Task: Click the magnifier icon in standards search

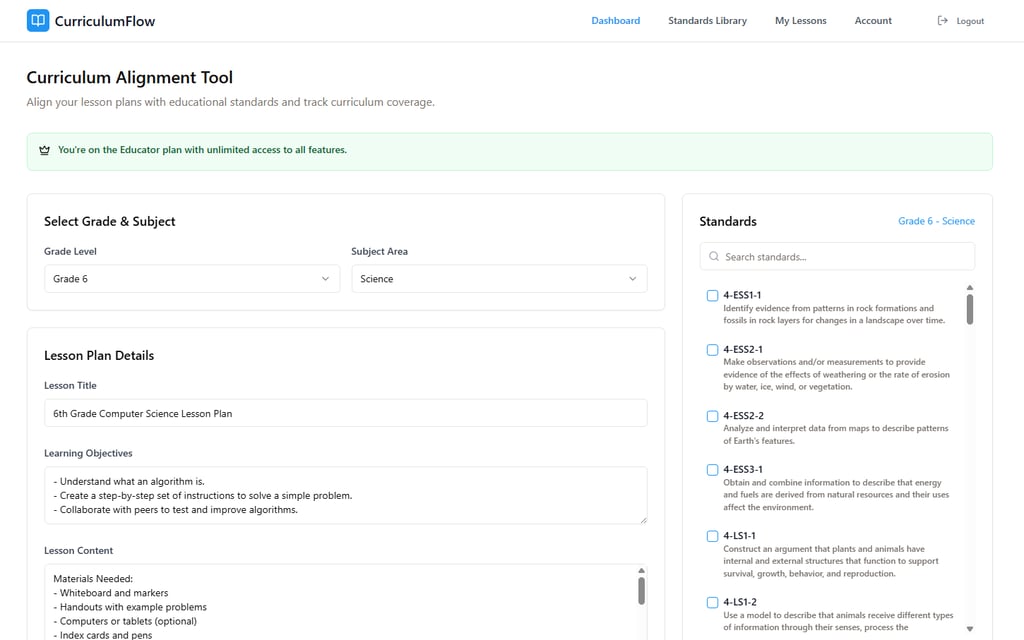Action: tap(714, 257)
